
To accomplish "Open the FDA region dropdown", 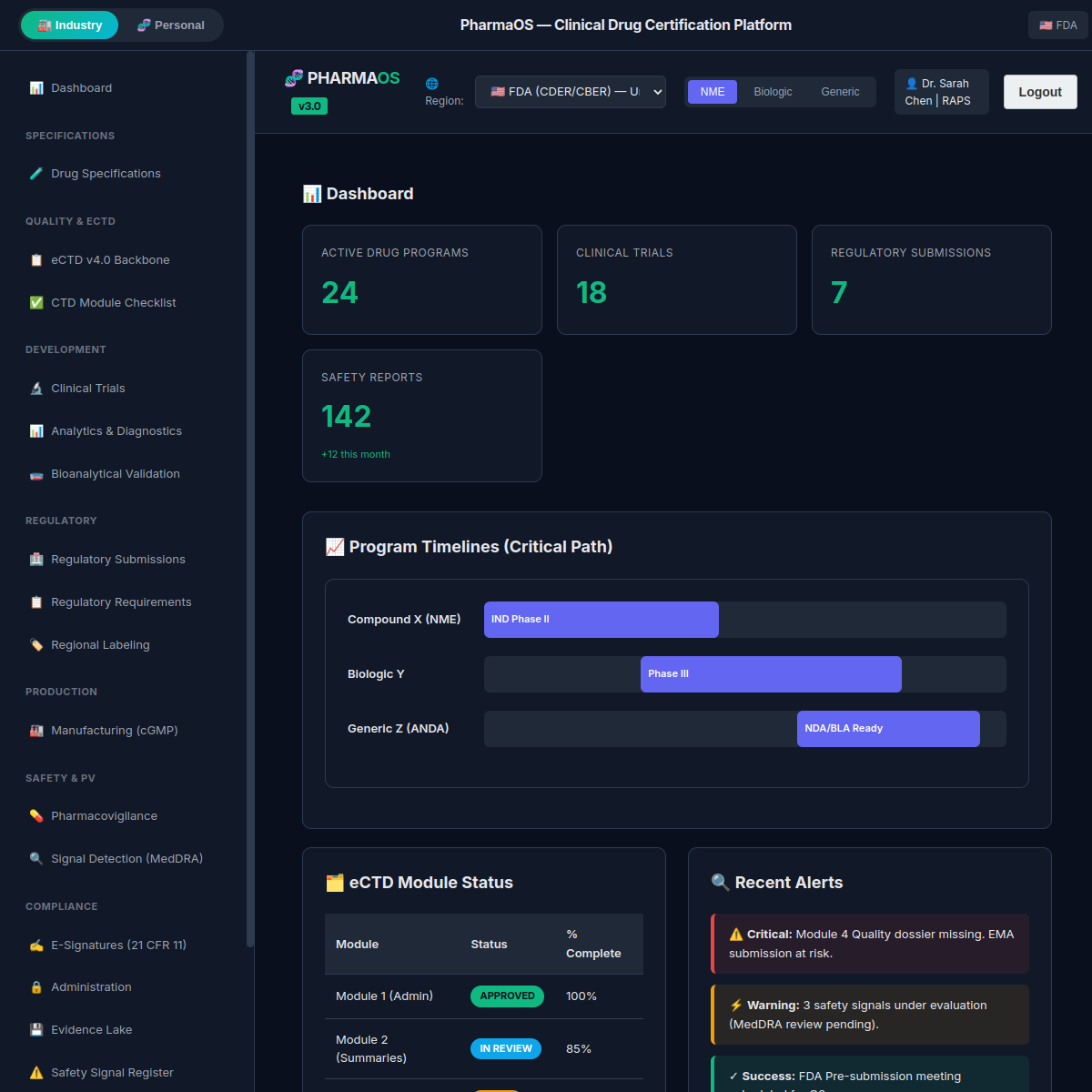I will point(571,92).
